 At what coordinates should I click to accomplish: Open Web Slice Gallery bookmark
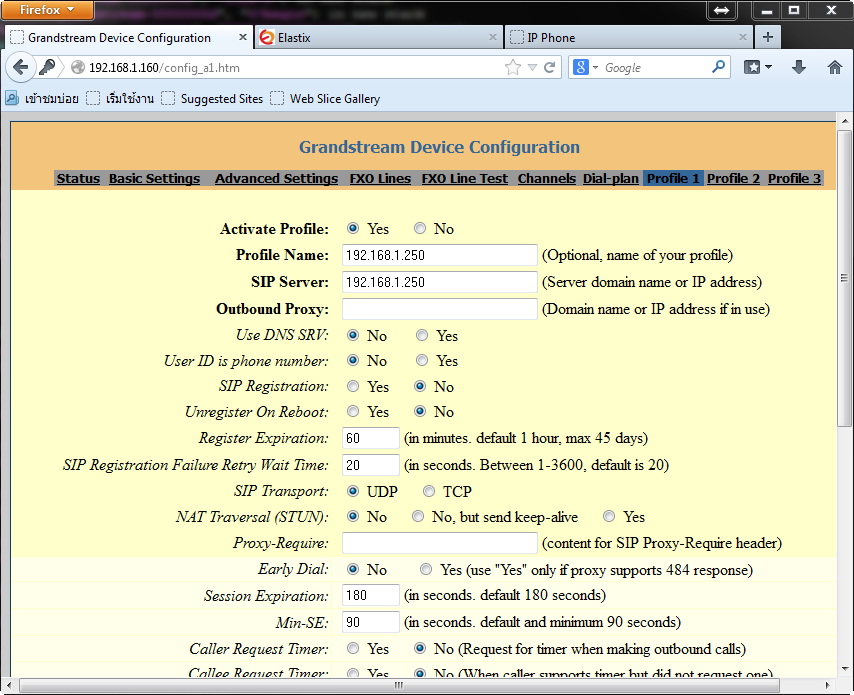coord(325,99)
